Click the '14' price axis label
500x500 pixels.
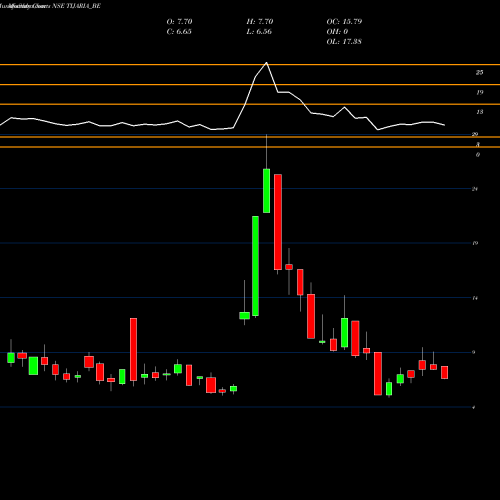475,298
